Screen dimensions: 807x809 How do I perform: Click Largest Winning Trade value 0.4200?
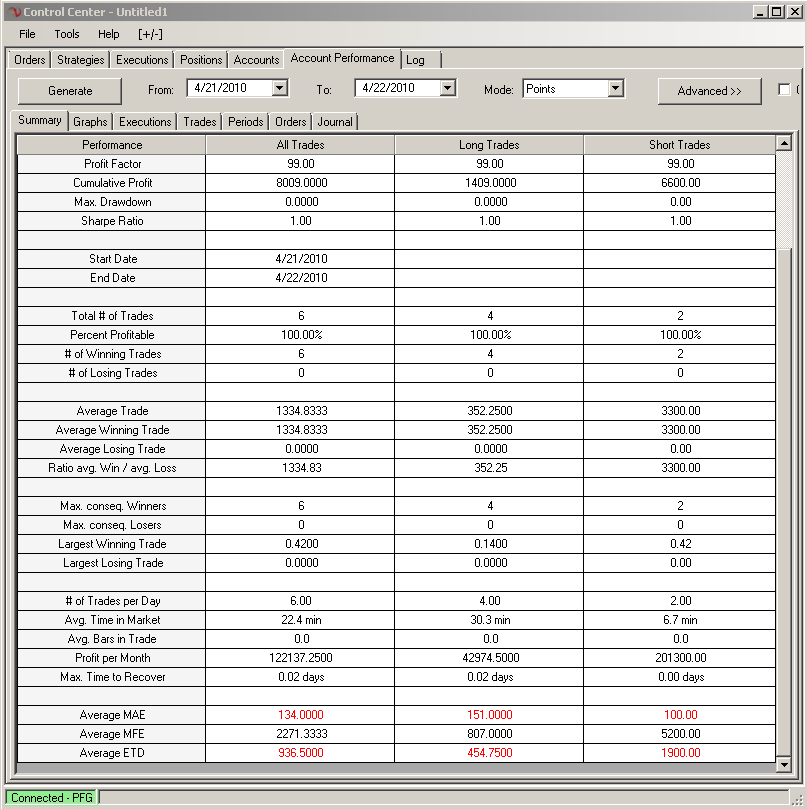point(301,544)
